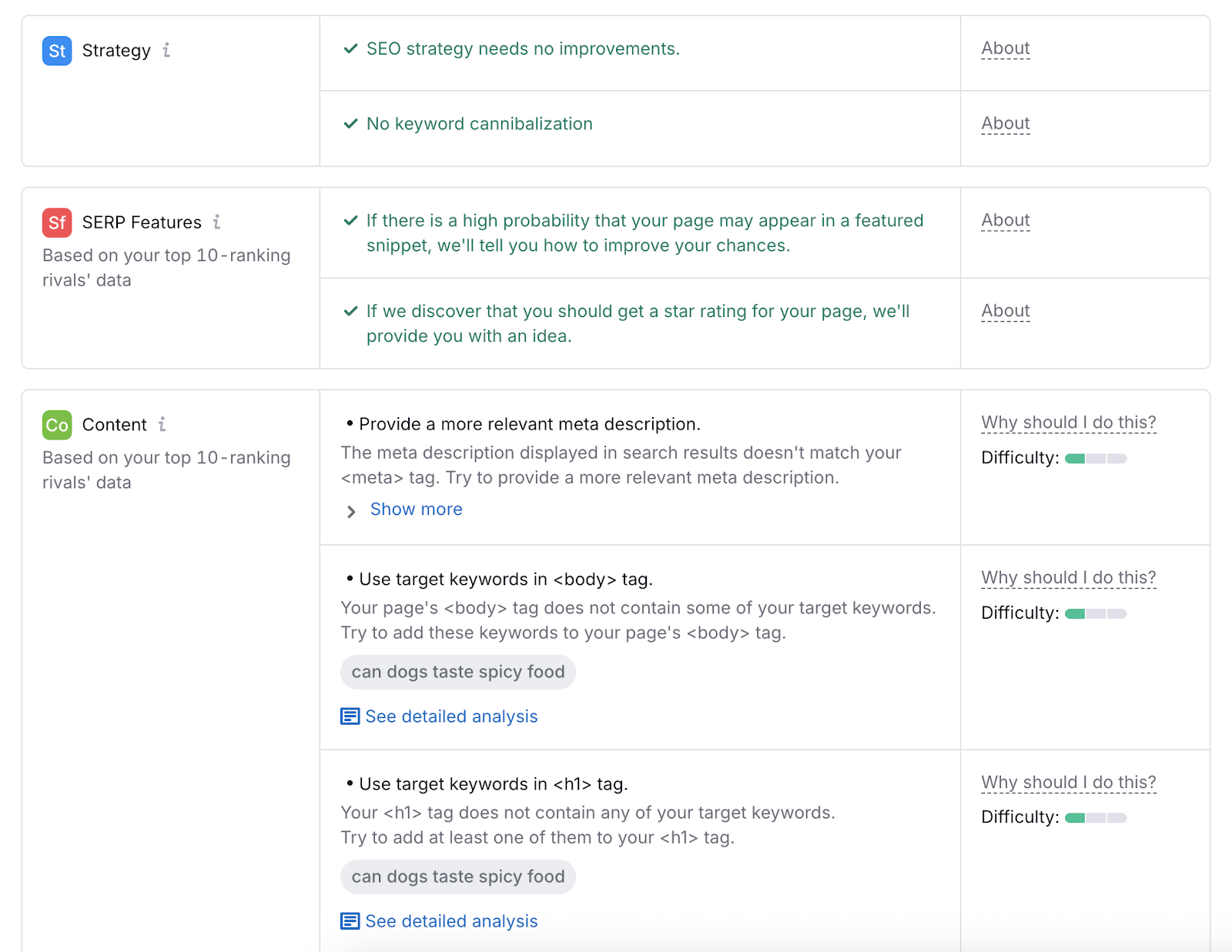The height and width of the screenshot is (952, 1232).
Task: Click the info icon next to Content
Action: point(162,424)
